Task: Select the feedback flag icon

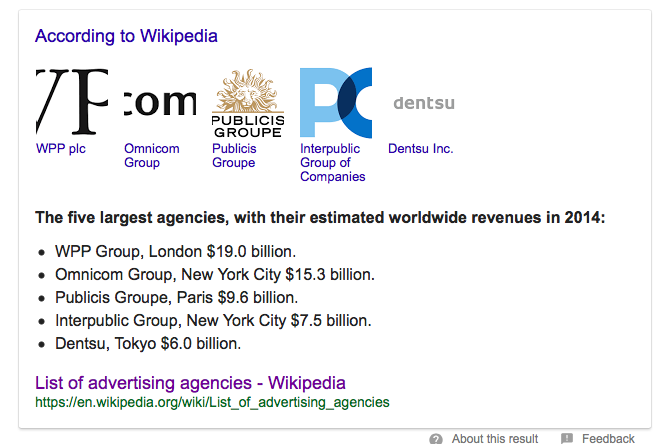Action: (567, 438)
